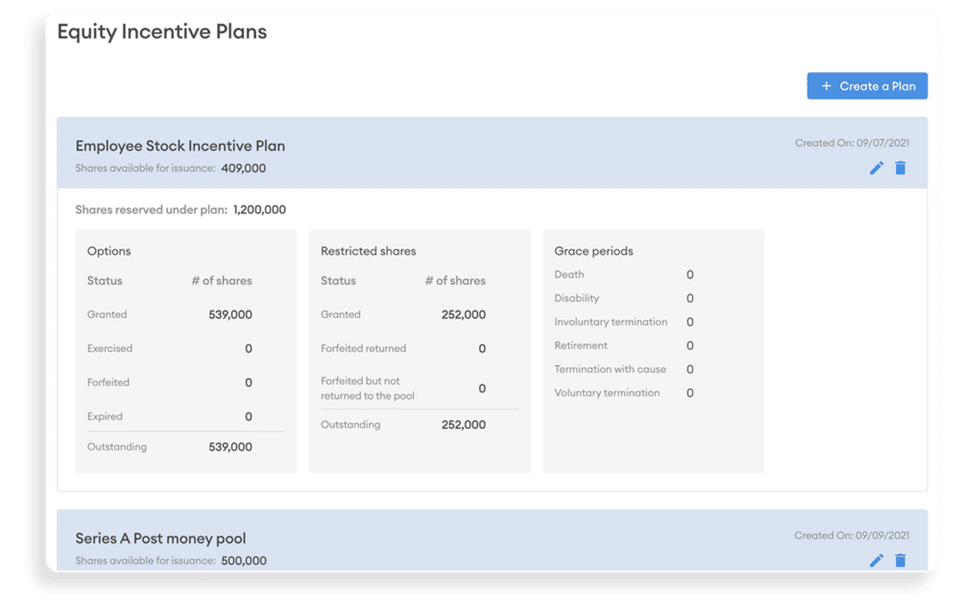The height and width of the screenshot is (615, 960).
Task: Click Forfeited but not returned to the pool
Action: [x=367, y=388]
